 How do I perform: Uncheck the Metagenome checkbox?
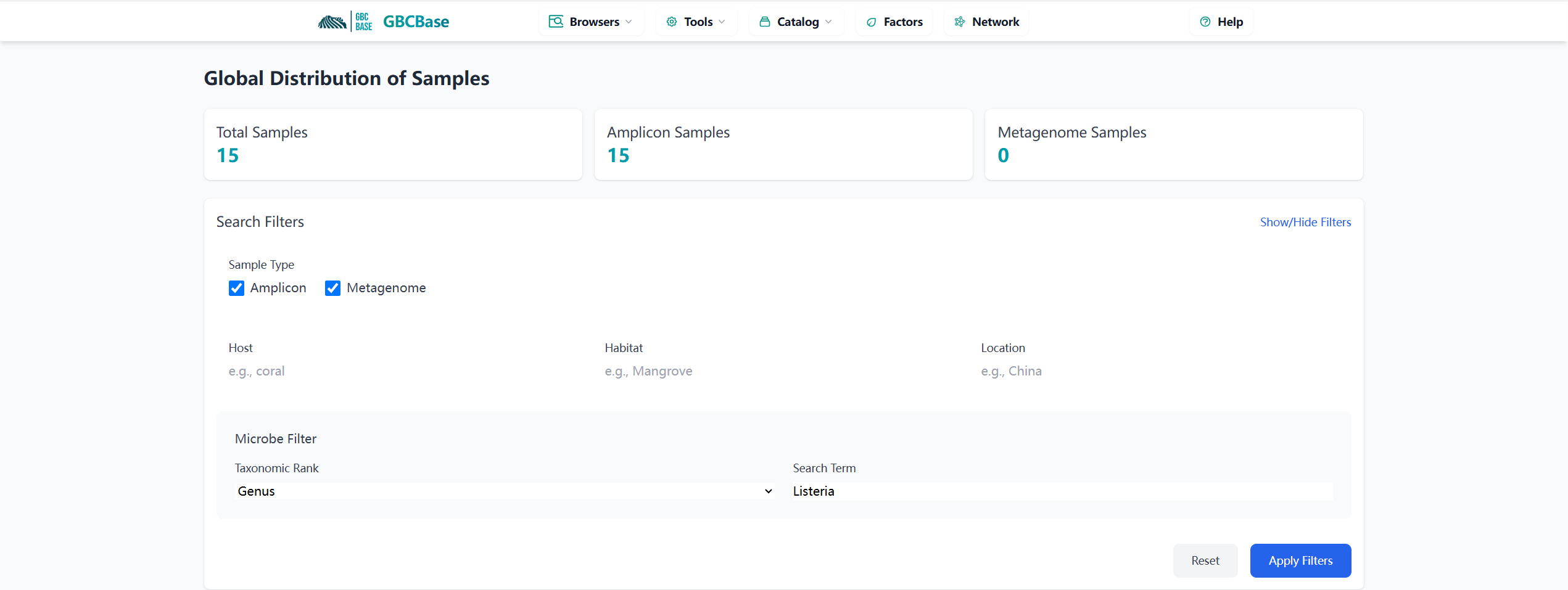[332, 288]
